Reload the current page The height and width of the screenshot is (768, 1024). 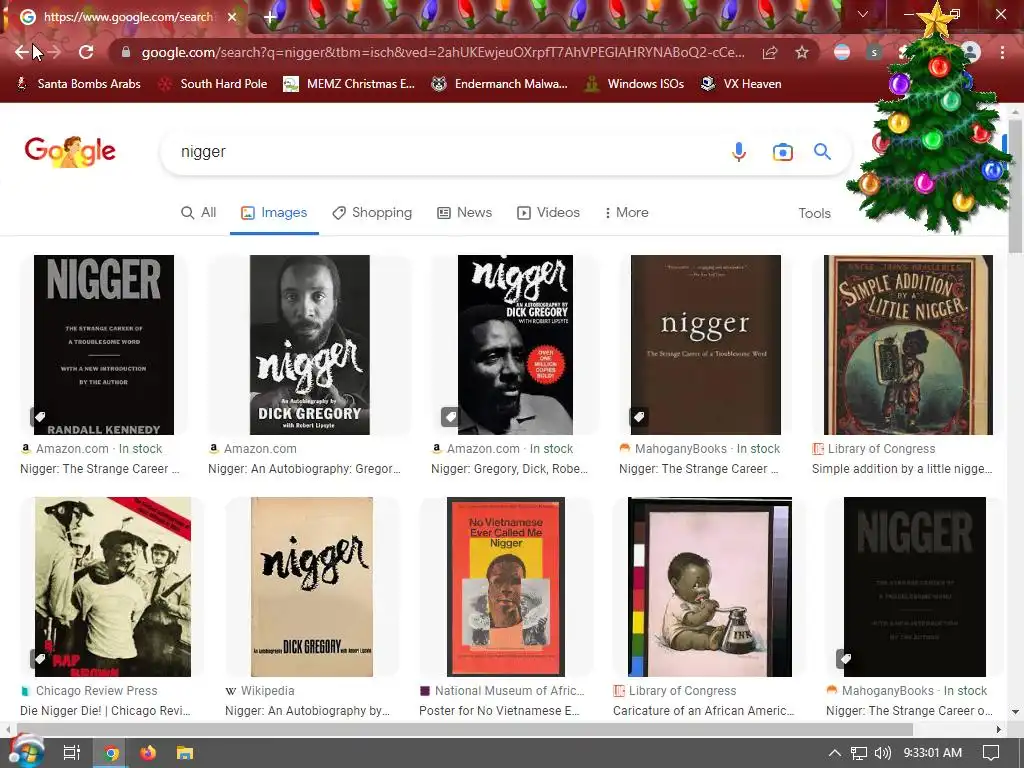(x=86, y=52)
